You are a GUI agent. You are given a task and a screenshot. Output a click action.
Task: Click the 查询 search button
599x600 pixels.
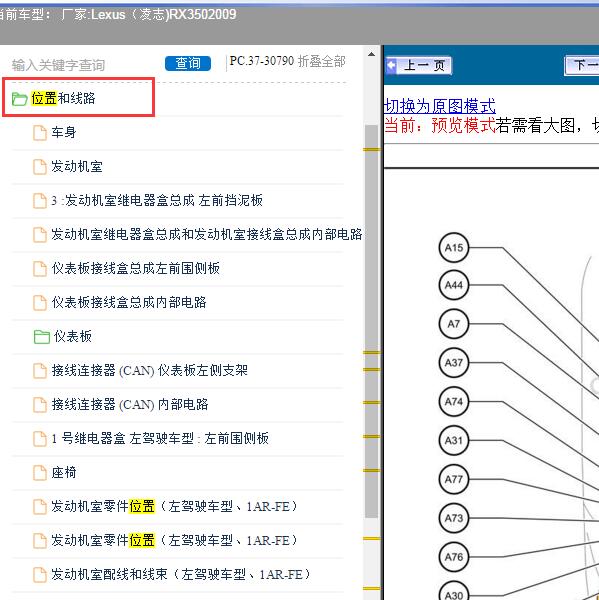[188, 64]
